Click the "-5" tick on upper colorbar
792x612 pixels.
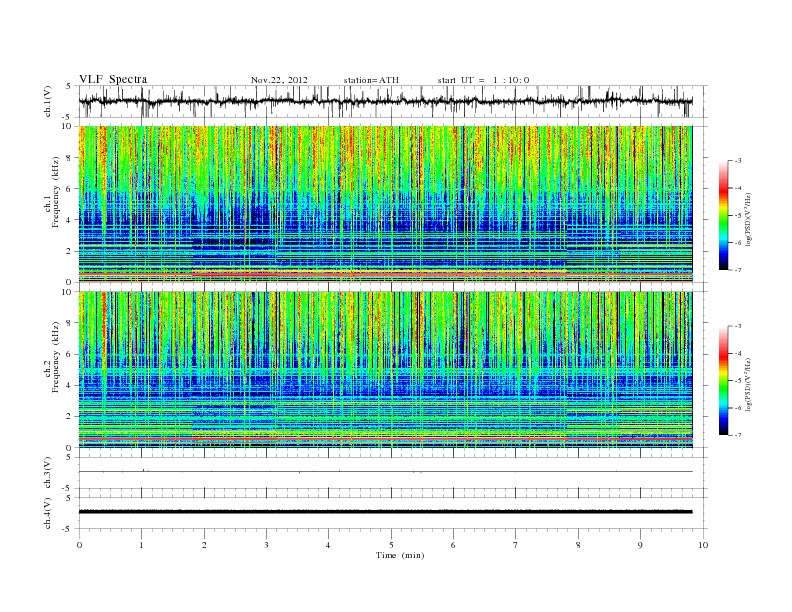(737, 216)
